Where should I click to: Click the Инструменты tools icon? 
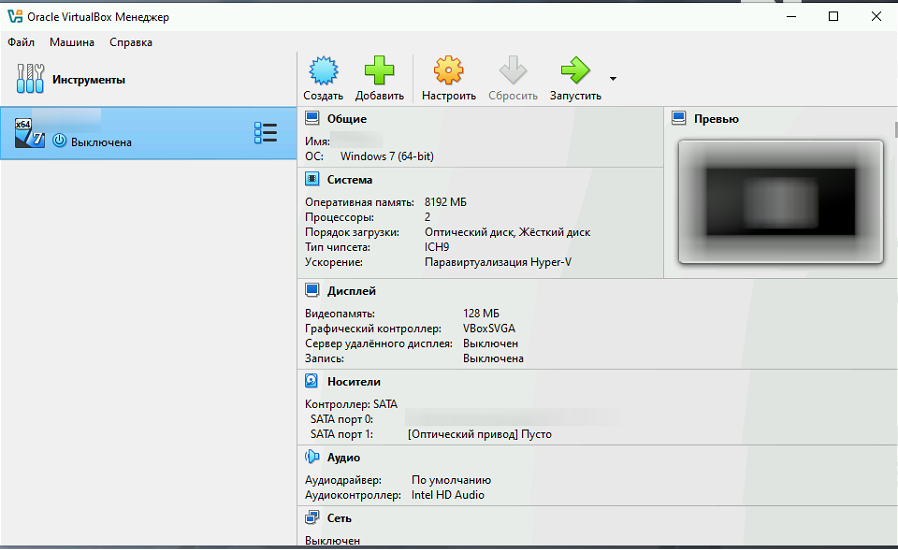point(30,79)
